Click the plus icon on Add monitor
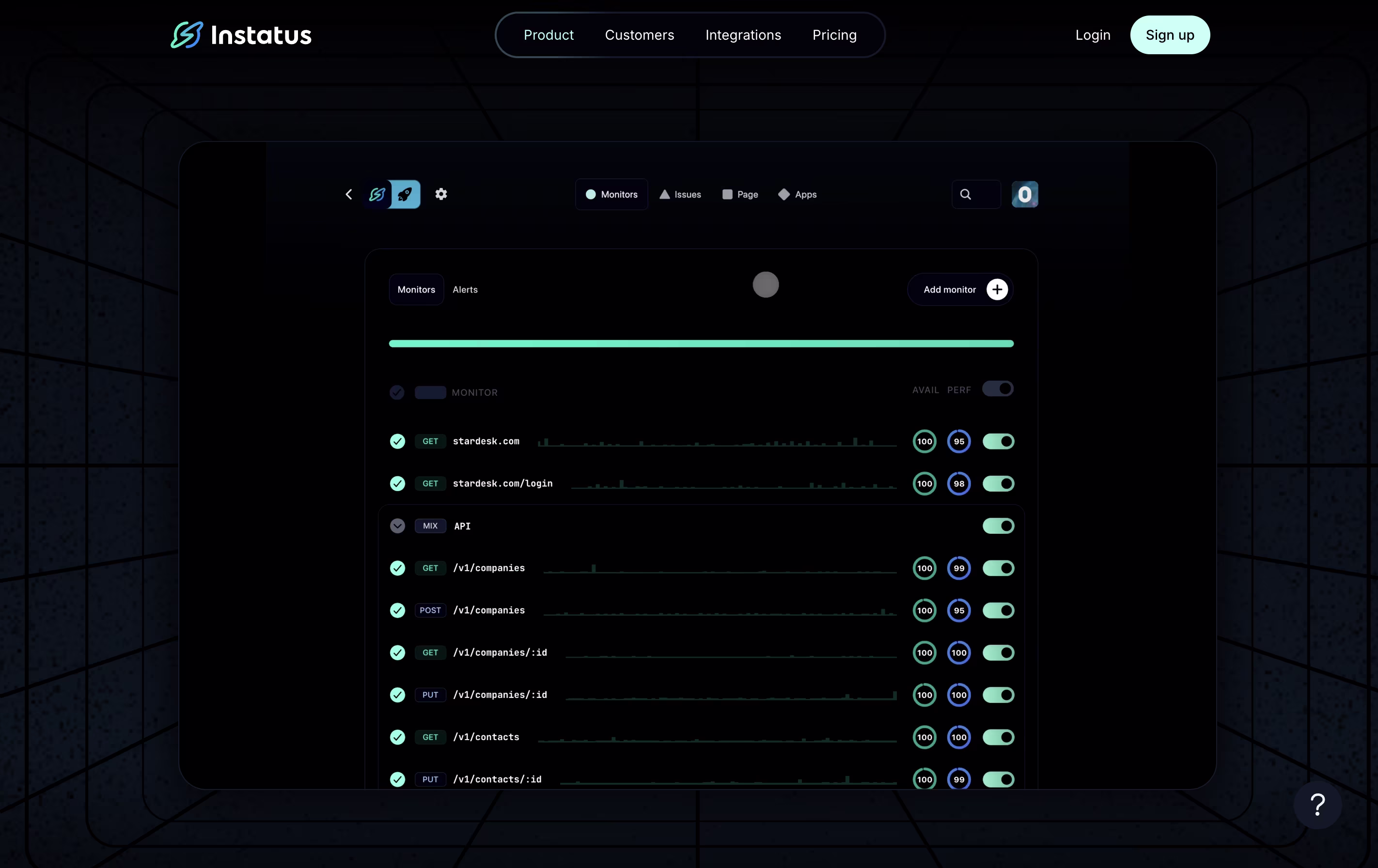The width and height of the screenshot is (1378, 868). (997, 290)
